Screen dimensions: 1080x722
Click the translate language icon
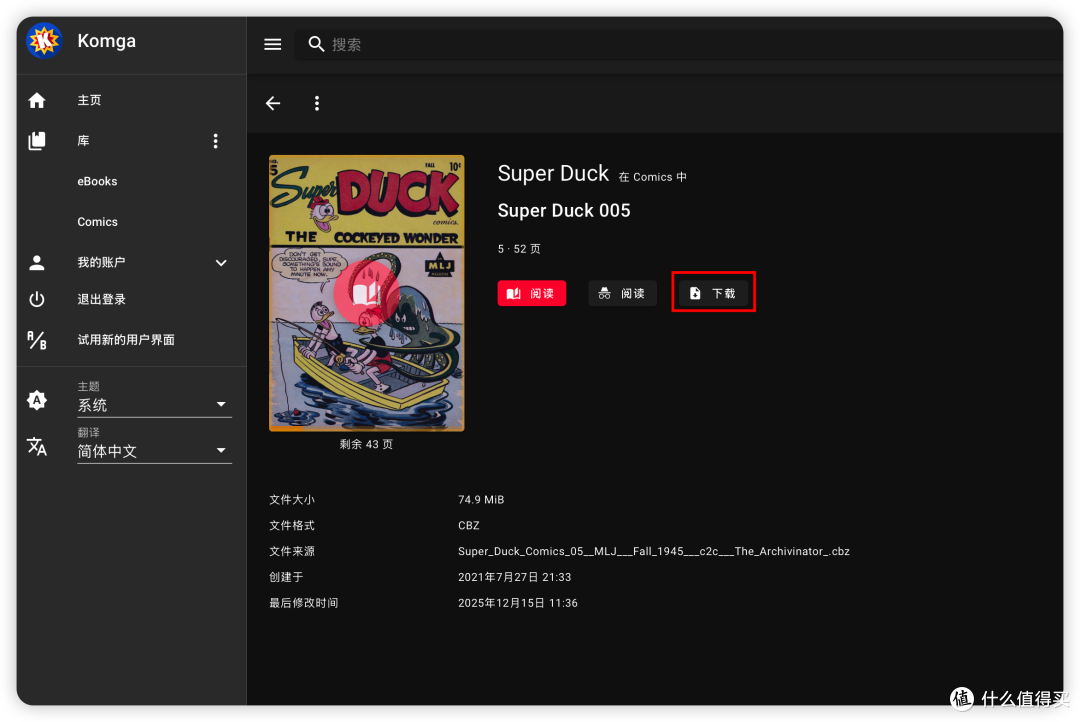tap(37, 446)
